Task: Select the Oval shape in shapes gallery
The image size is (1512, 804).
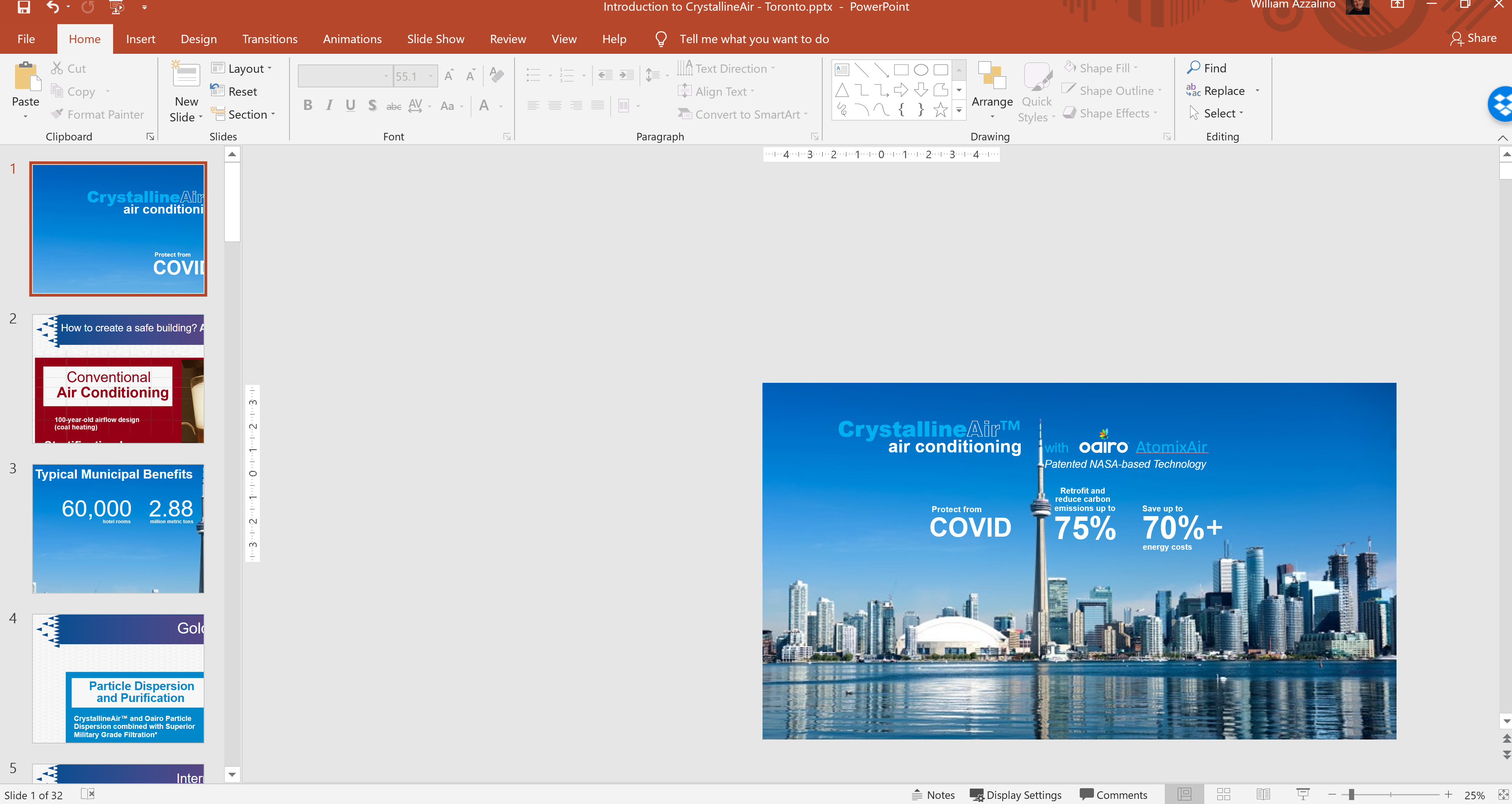Action: click(921, 70)
